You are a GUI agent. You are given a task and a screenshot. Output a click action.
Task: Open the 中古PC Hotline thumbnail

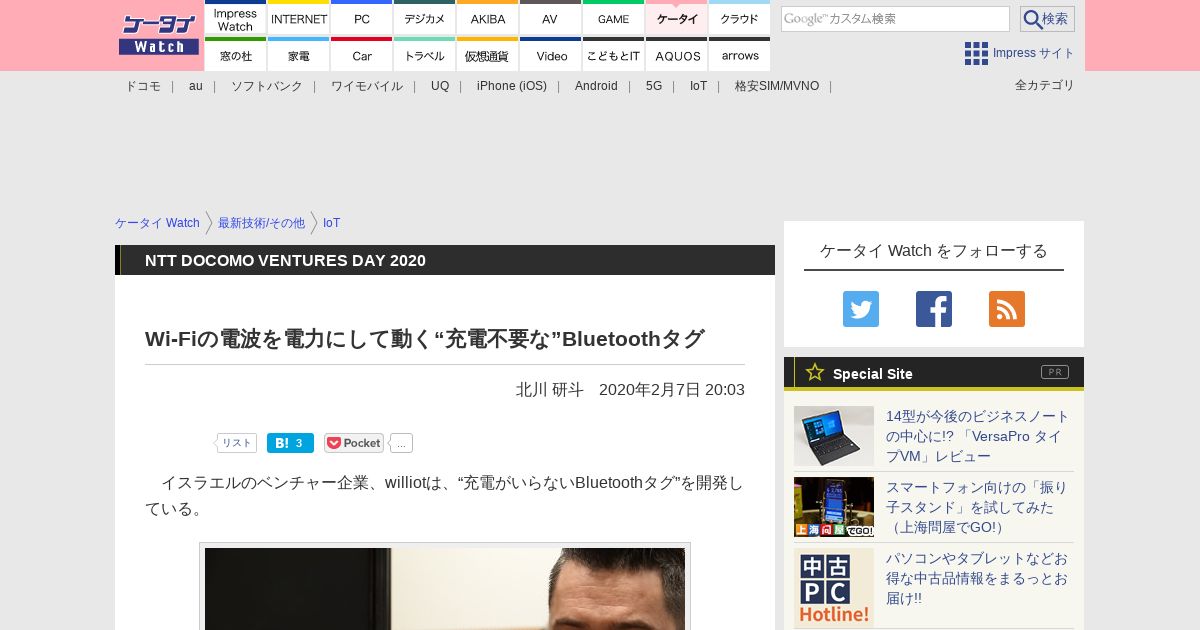pyautogui.click(x=834, y=588)
